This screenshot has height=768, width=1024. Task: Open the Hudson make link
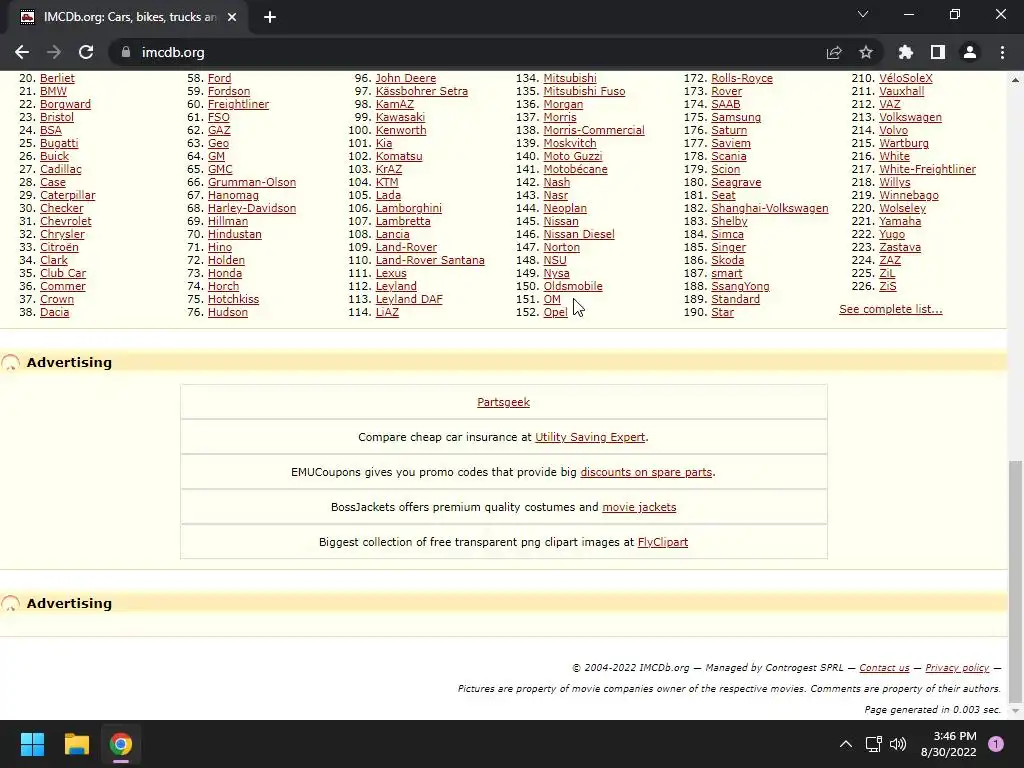point(228,312)
